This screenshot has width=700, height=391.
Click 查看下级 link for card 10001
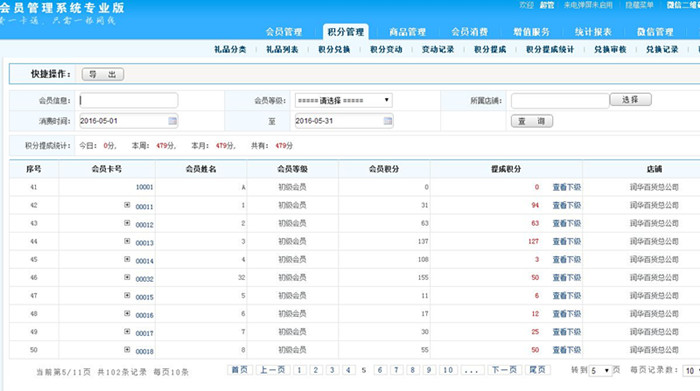pyautogui.click(x=567, y=187)
